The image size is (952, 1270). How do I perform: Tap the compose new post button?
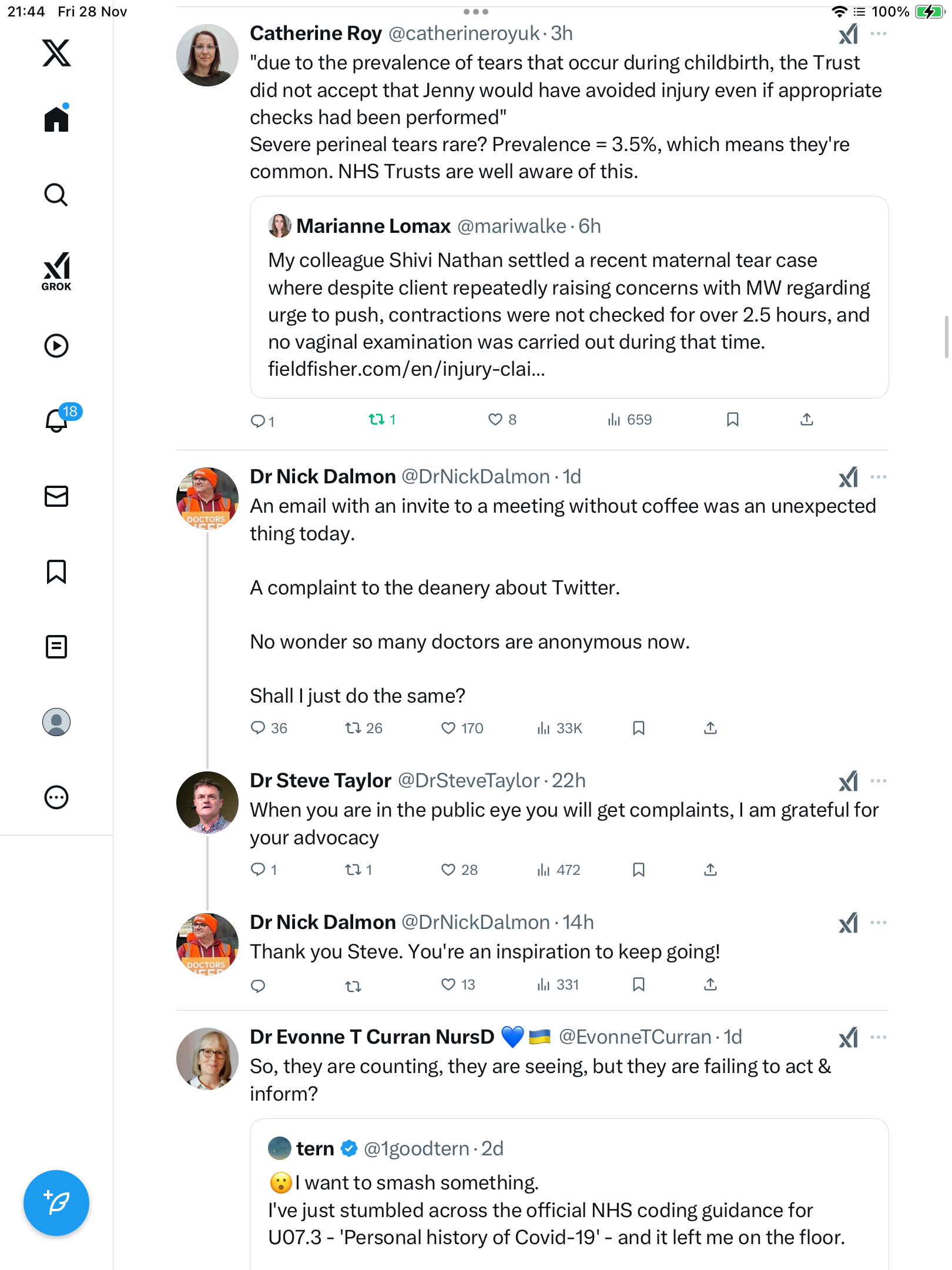coord(56,1203)
